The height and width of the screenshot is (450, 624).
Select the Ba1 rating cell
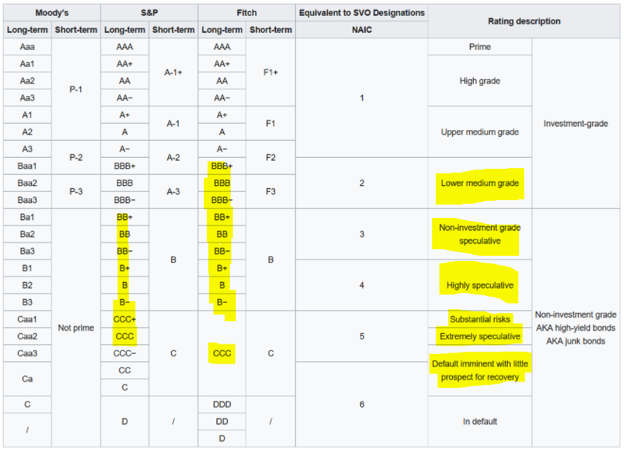pos(27,217)
